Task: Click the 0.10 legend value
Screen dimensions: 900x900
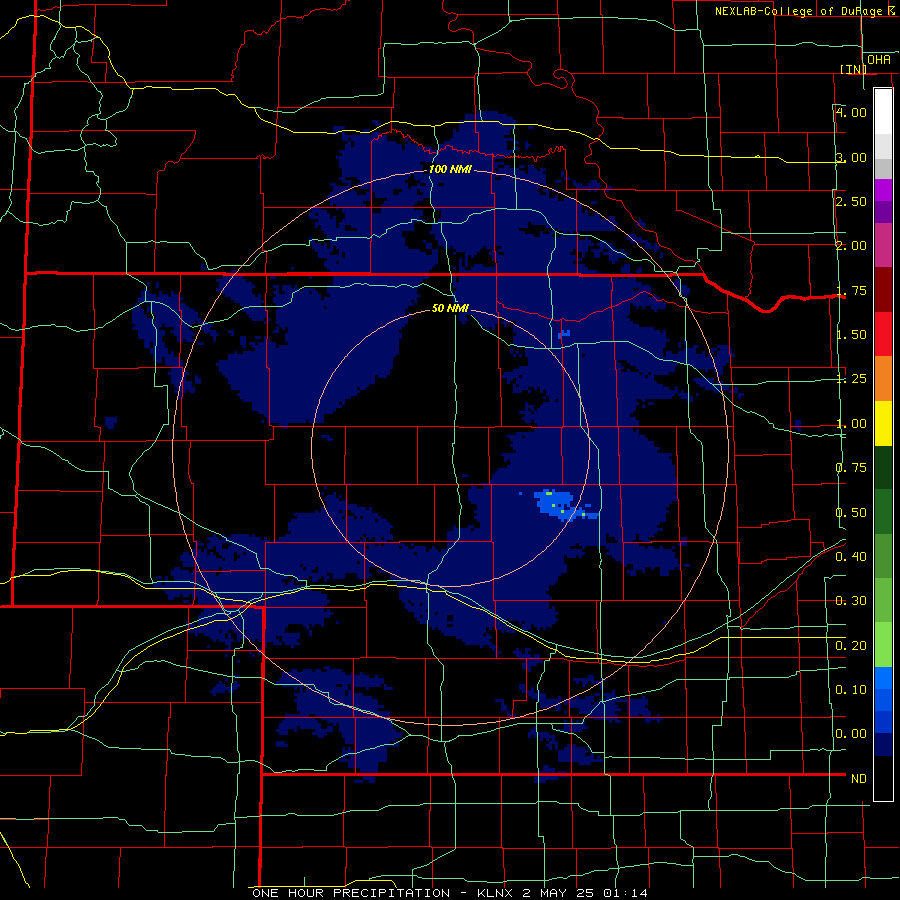Action: 851,690
